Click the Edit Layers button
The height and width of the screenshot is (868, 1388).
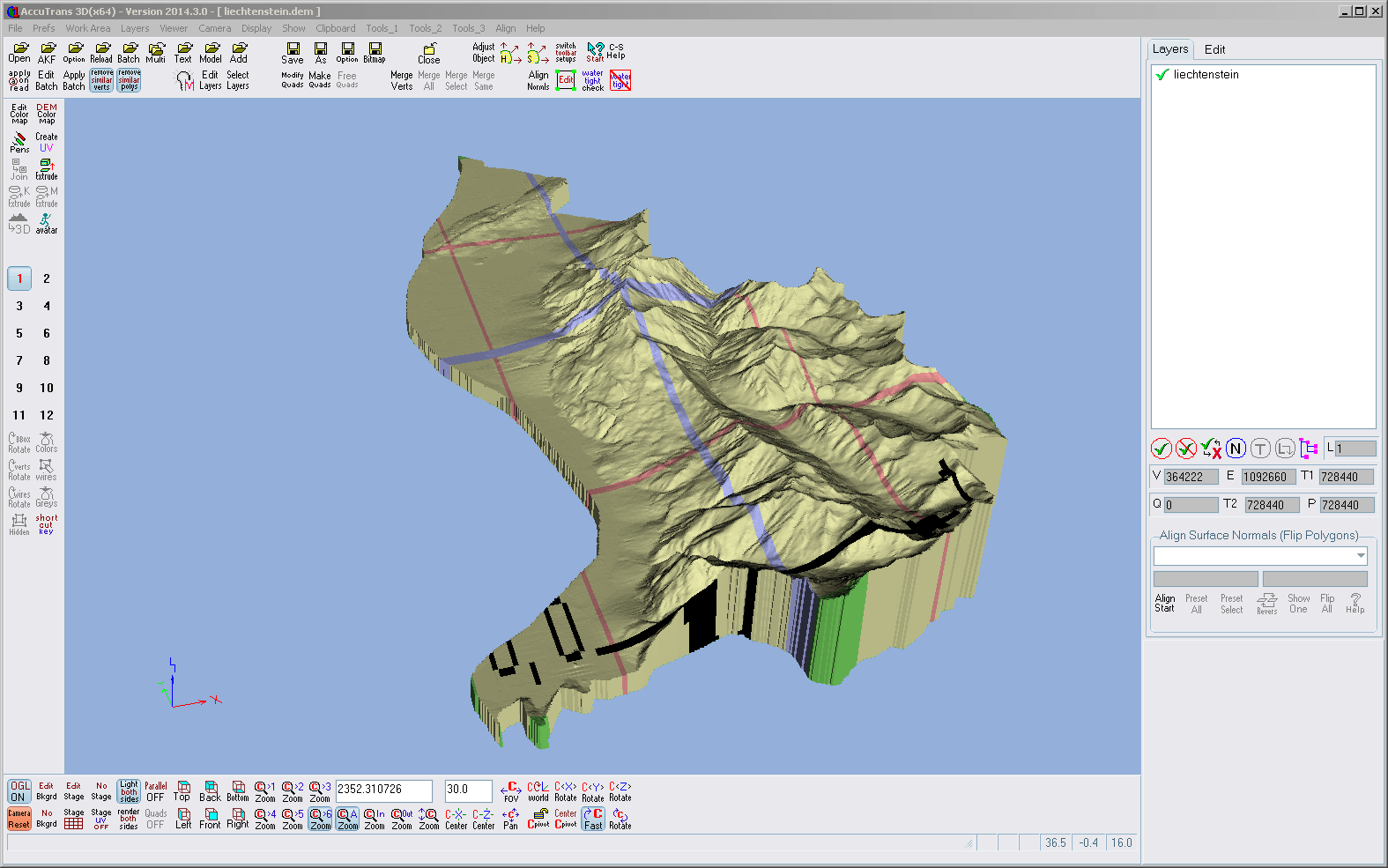coord(210,80)
